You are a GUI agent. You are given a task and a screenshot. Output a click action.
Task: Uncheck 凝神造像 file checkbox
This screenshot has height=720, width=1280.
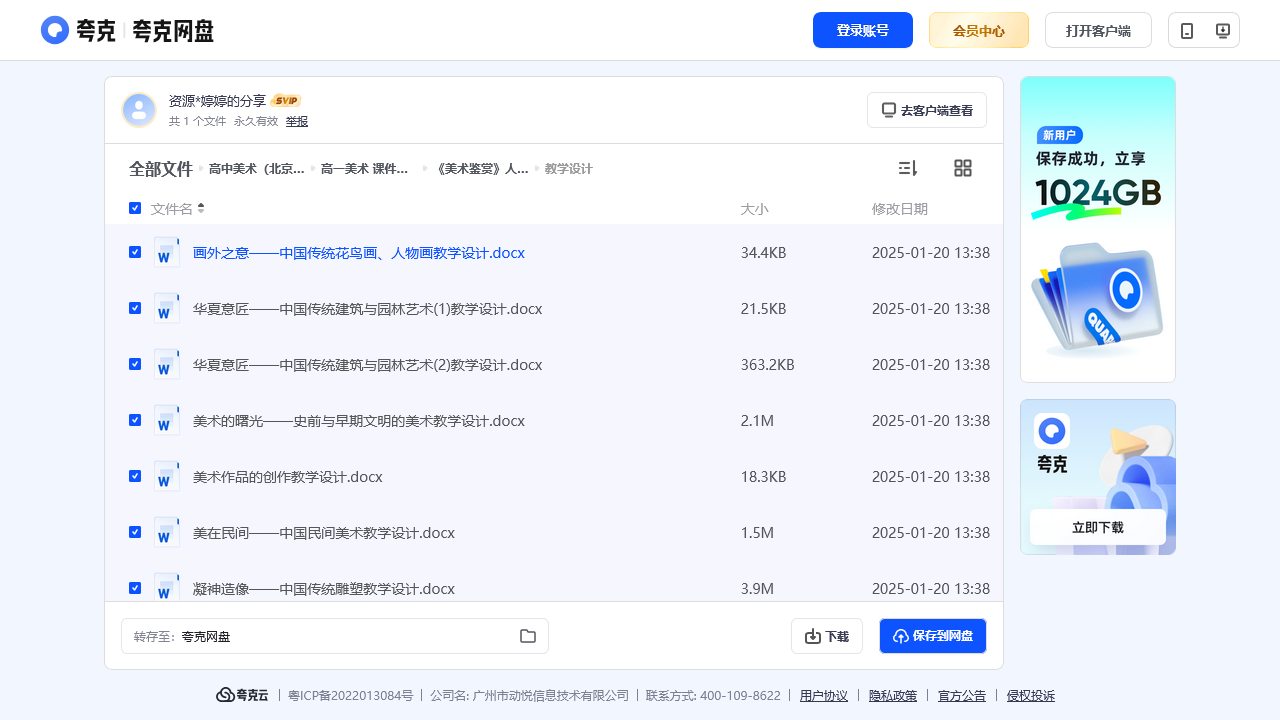point(135,588)
